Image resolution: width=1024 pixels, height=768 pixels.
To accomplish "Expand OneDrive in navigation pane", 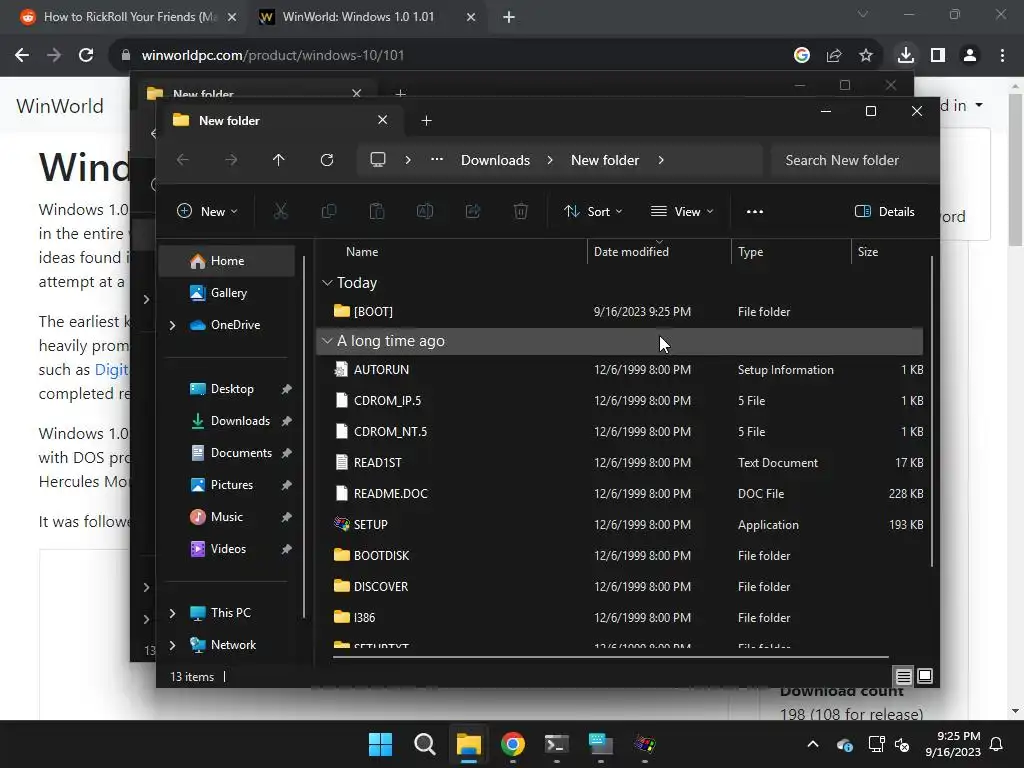I will coord(172,325).
